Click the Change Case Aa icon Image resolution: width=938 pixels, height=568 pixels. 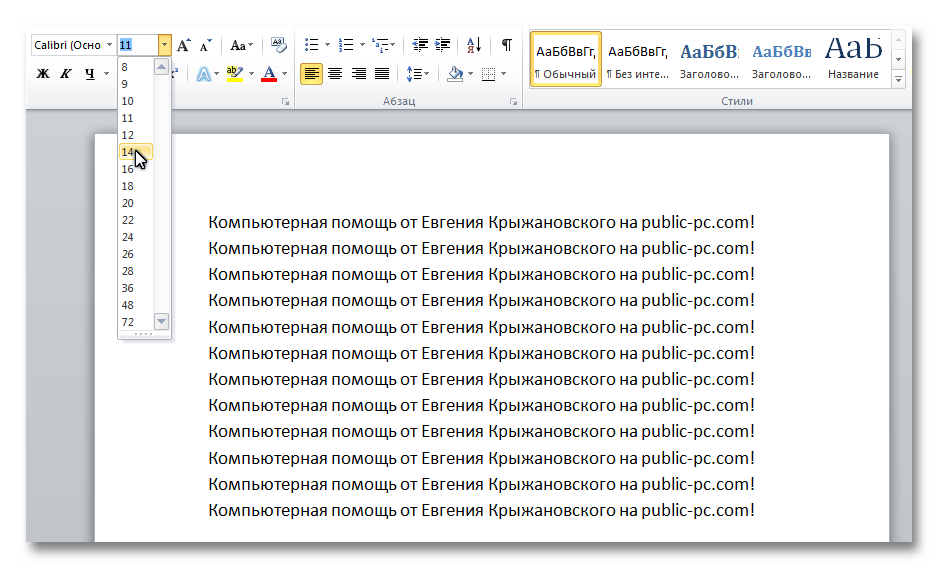238,45
